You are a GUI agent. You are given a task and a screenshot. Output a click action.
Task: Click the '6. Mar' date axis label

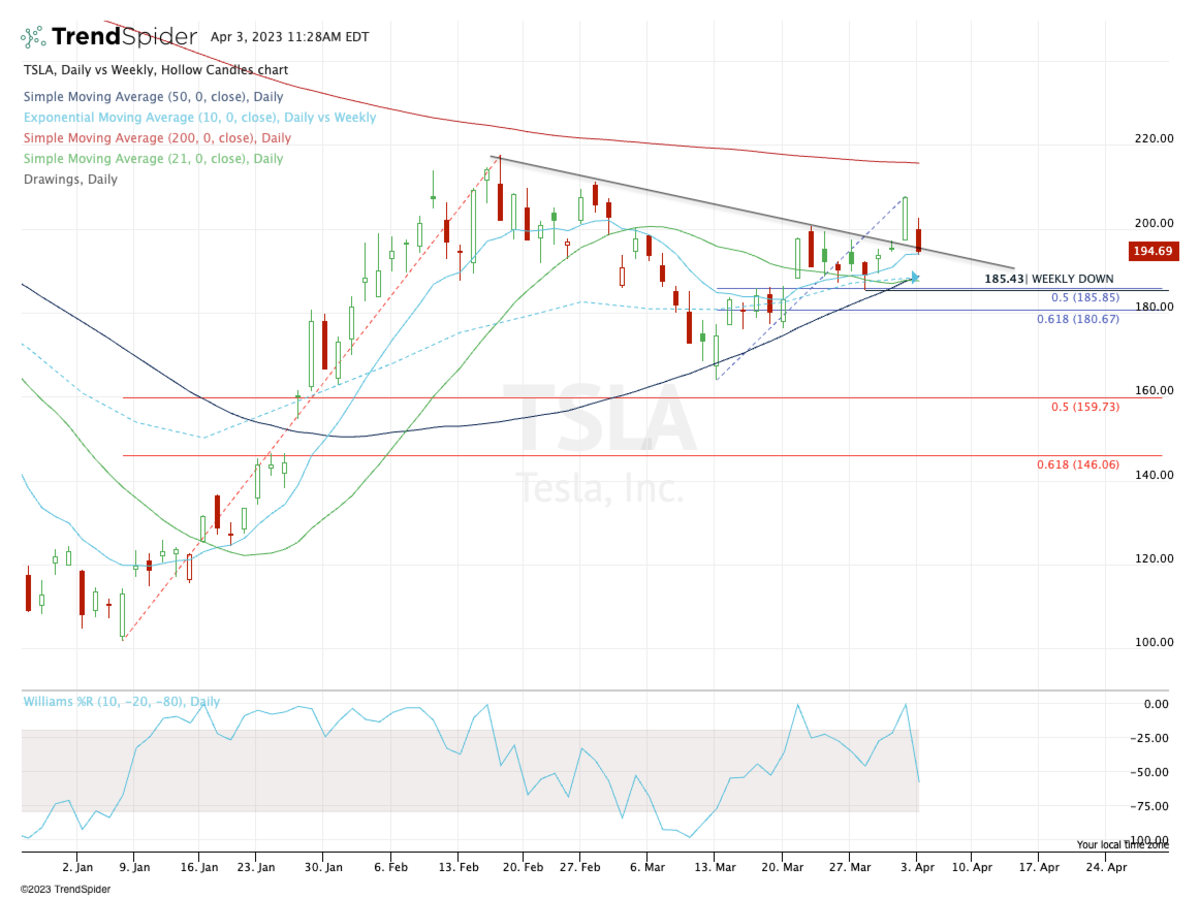[647, 868]
